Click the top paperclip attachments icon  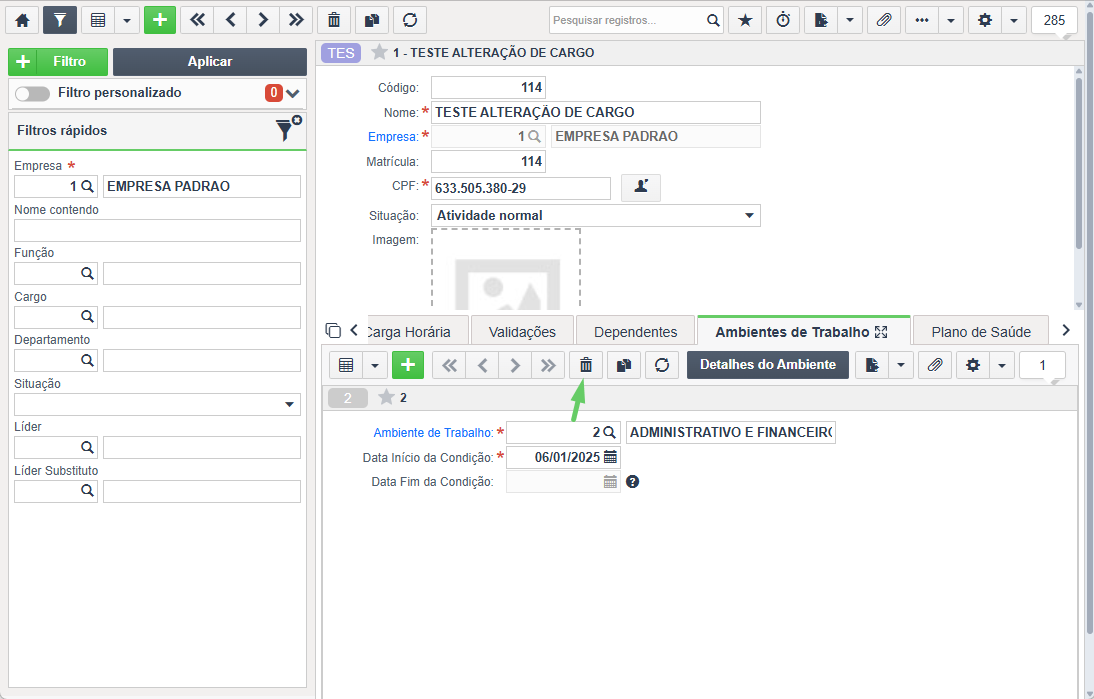[884, 20]
